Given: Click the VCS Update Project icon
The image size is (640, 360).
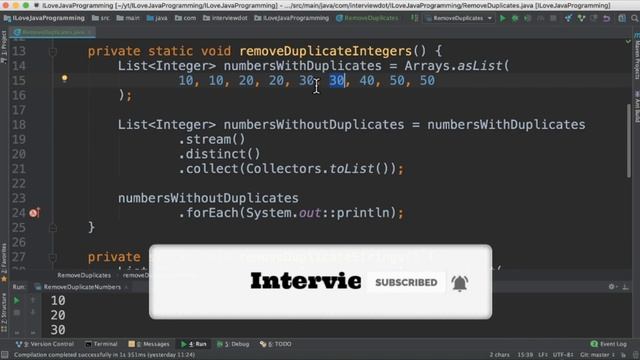Looking at the screenshot, I should coord(568,18).
